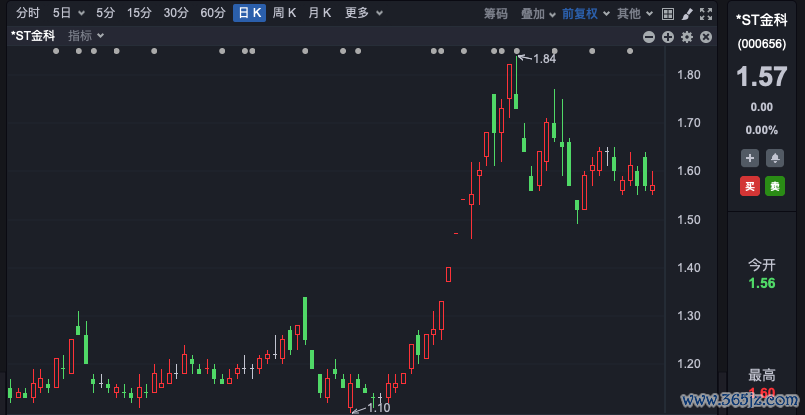Viewport: 805px width, 415px height.
Task: Close the *ST金科 chart panel
Action: [x=706, y=36]
